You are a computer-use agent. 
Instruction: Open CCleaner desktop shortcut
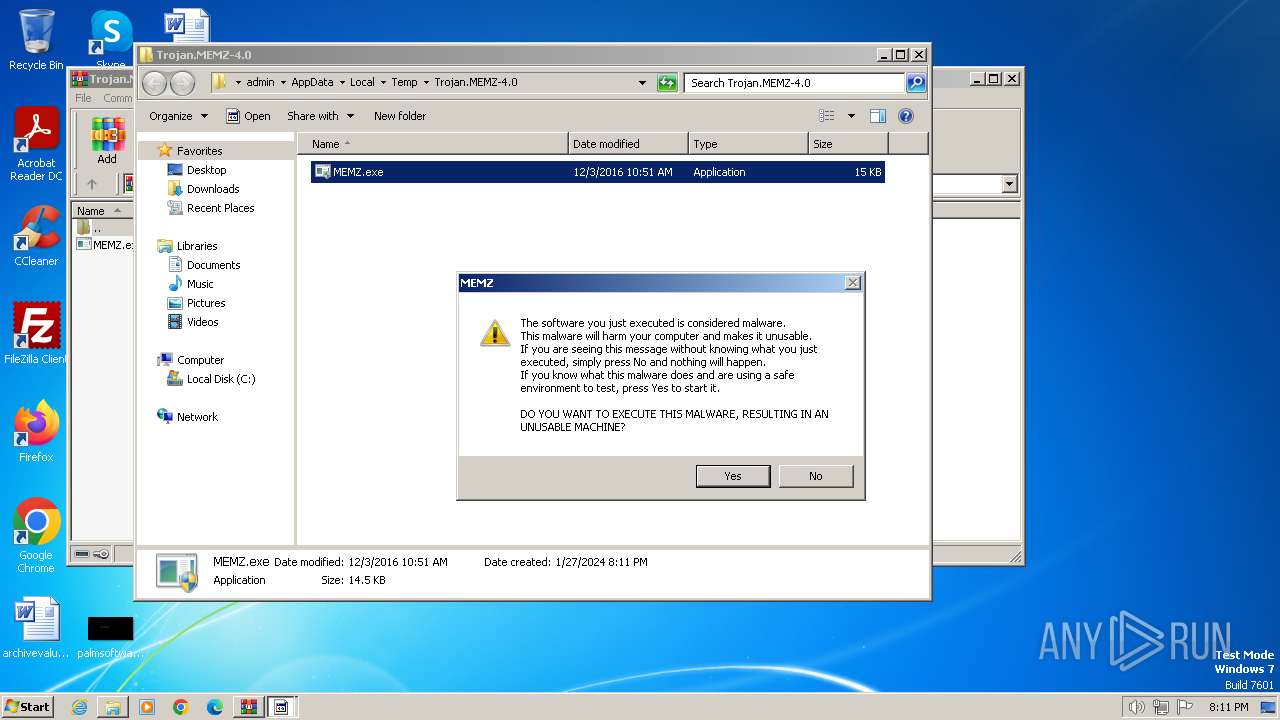tap(36, 236)
